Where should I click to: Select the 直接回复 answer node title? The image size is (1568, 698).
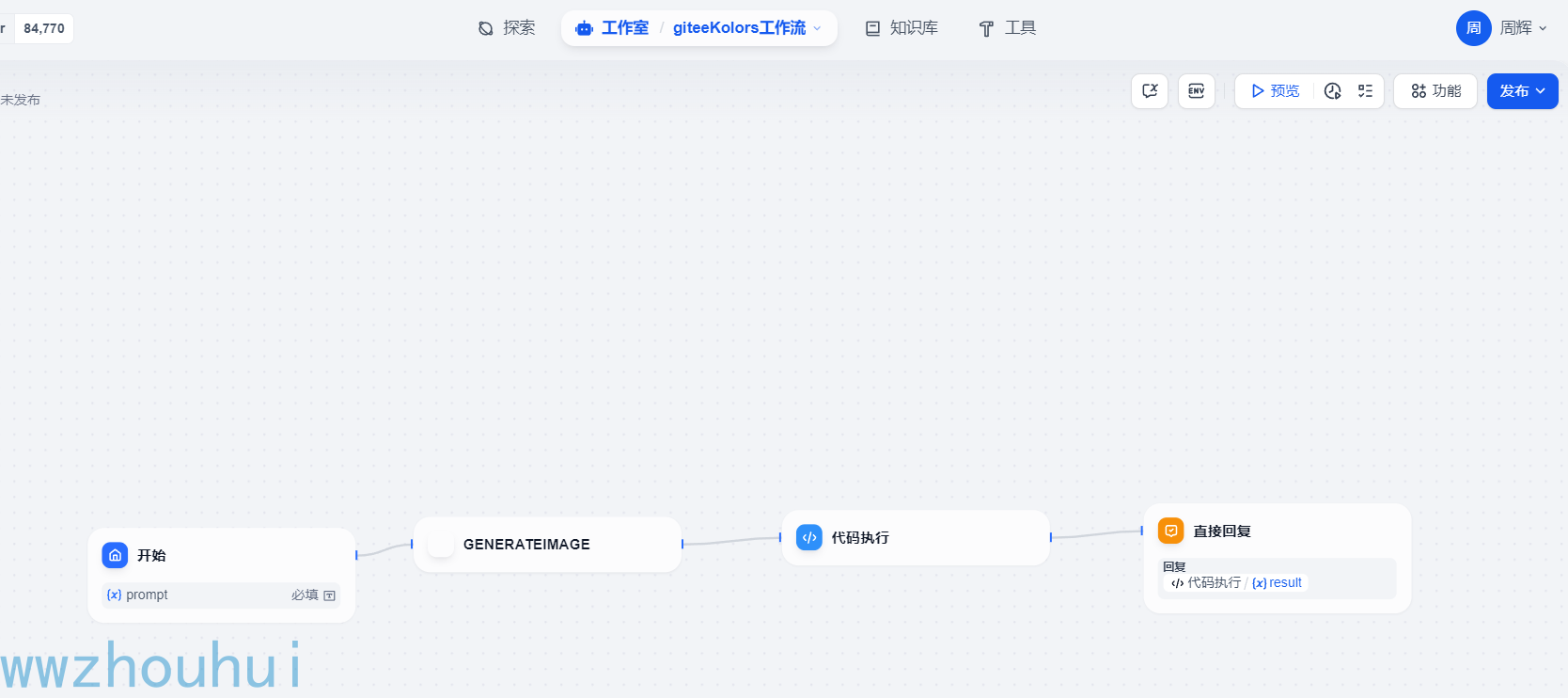(1222, 531)
